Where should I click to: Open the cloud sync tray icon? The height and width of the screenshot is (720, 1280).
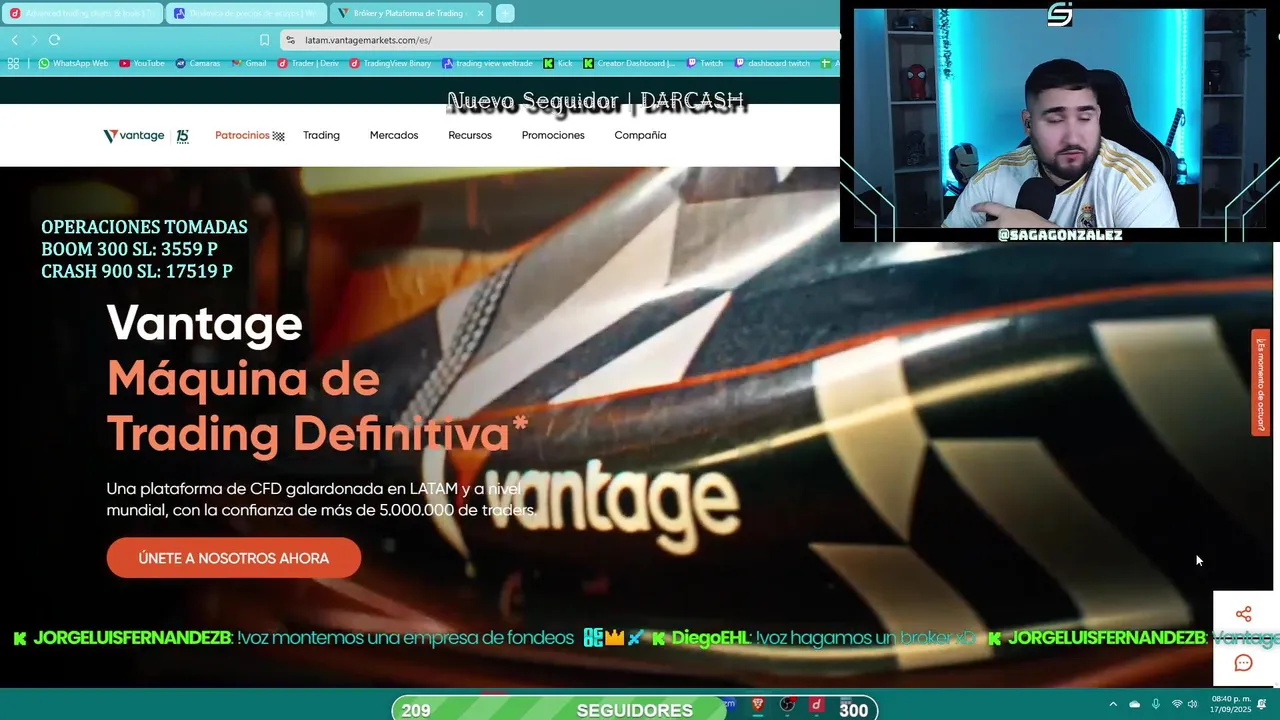tap(1134, 704)
